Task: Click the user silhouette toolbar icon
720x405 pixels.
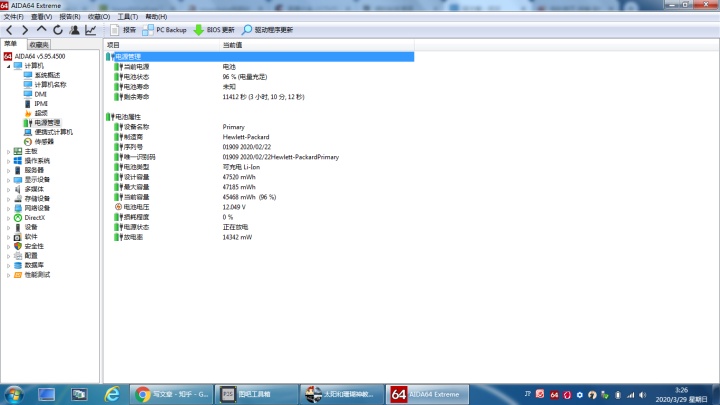Action: point(74,30)
